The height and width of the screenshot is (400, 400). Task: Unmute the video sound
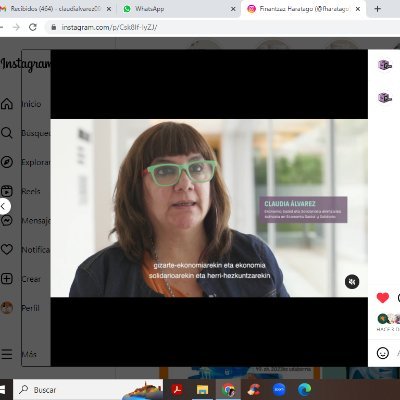pos(352,282)
